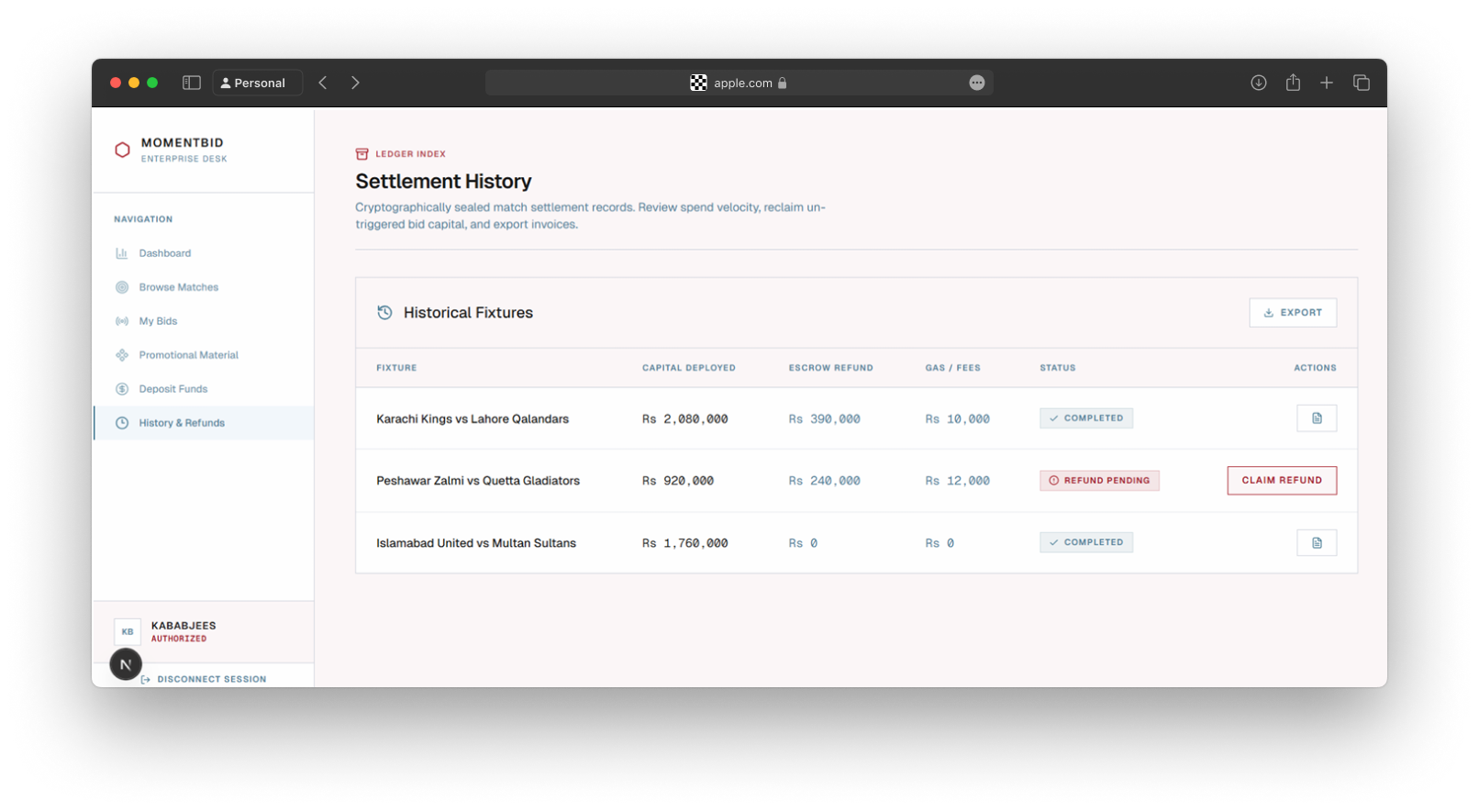
Task: Click Rs 1,760,000 capital value
Action: [685, 543]
